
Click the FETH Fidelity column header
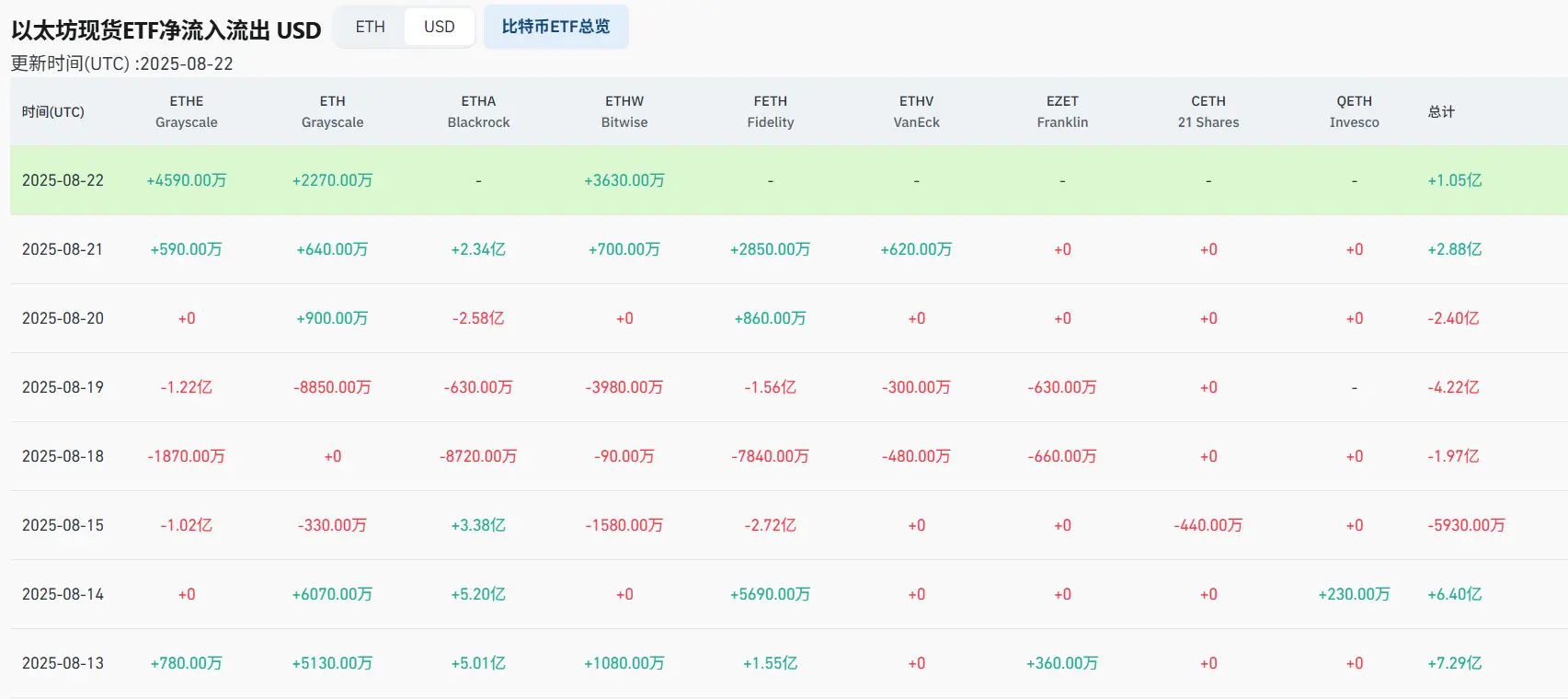point(771,111)
